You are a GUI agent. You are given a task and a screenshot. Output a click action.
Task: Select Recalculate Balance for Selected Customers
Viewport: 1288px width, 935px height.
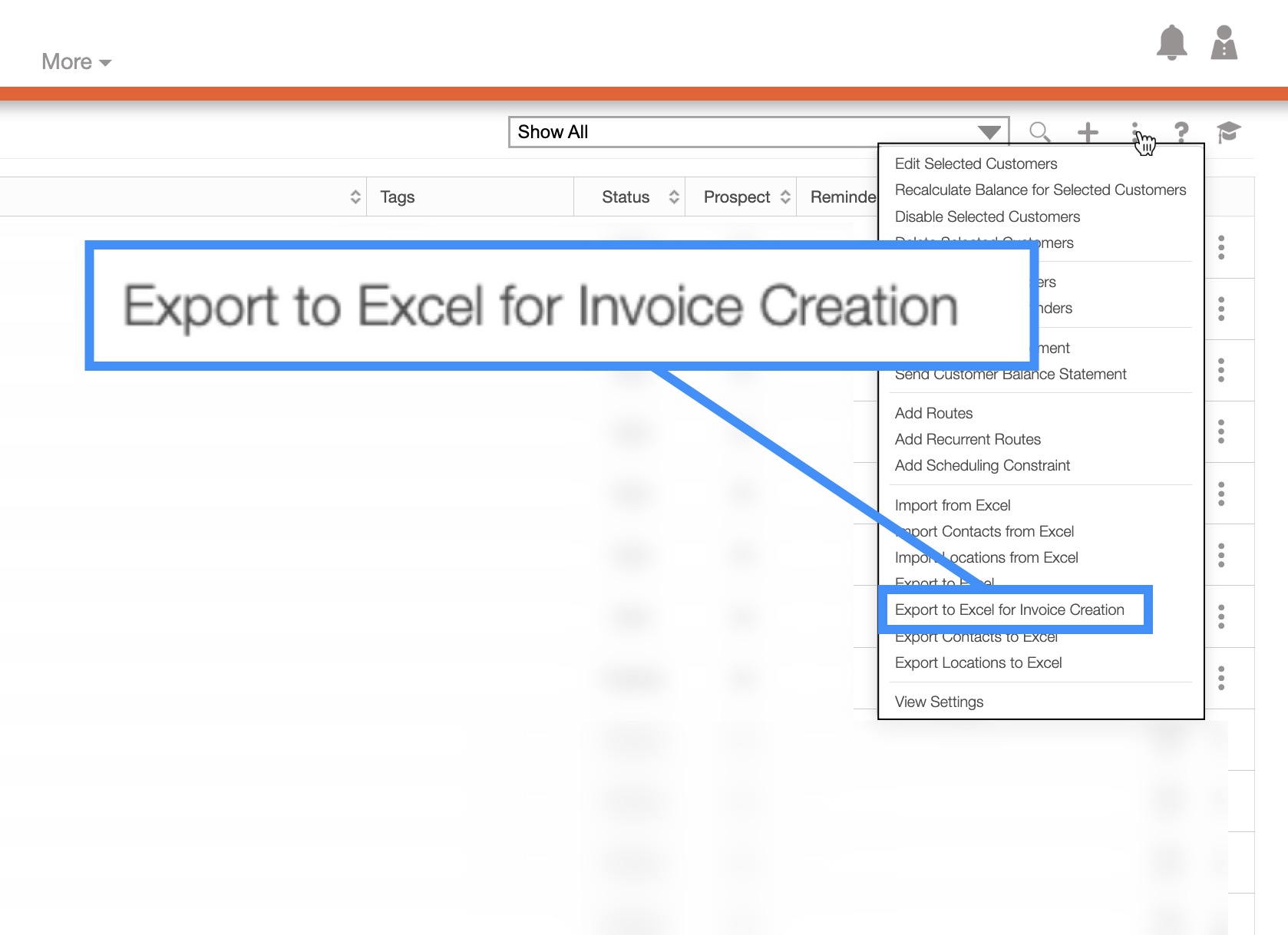tap(1040, 190)
